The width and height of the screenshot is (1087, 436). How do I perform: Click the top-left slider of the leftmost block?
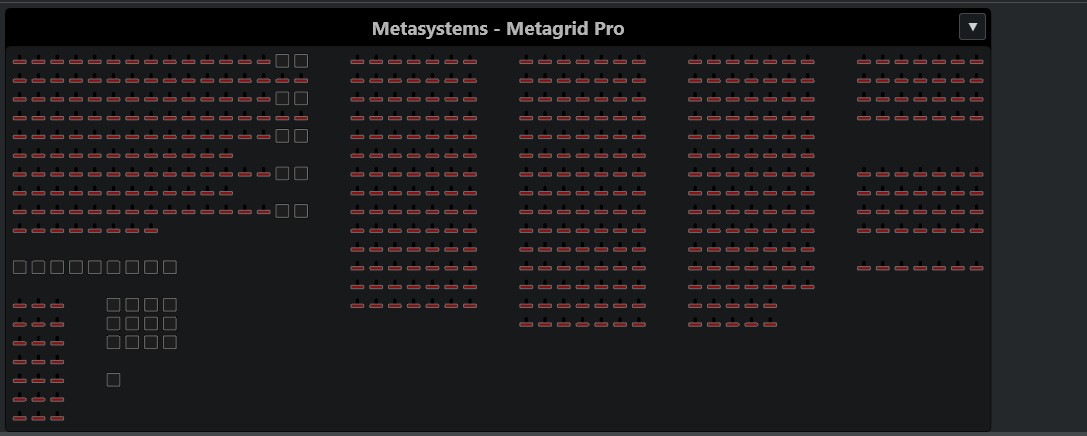coord(19,61)
